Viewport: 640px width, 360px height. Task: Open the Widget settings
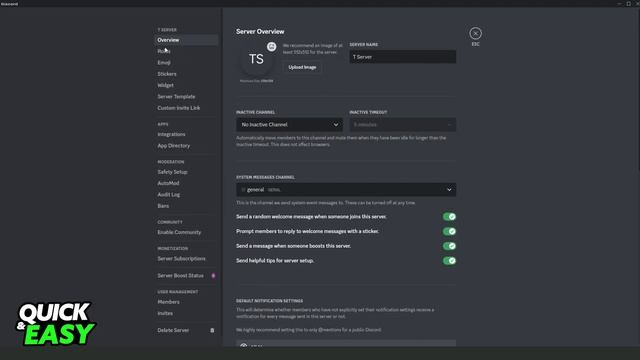pyautogui.click(x=187, y=85)
